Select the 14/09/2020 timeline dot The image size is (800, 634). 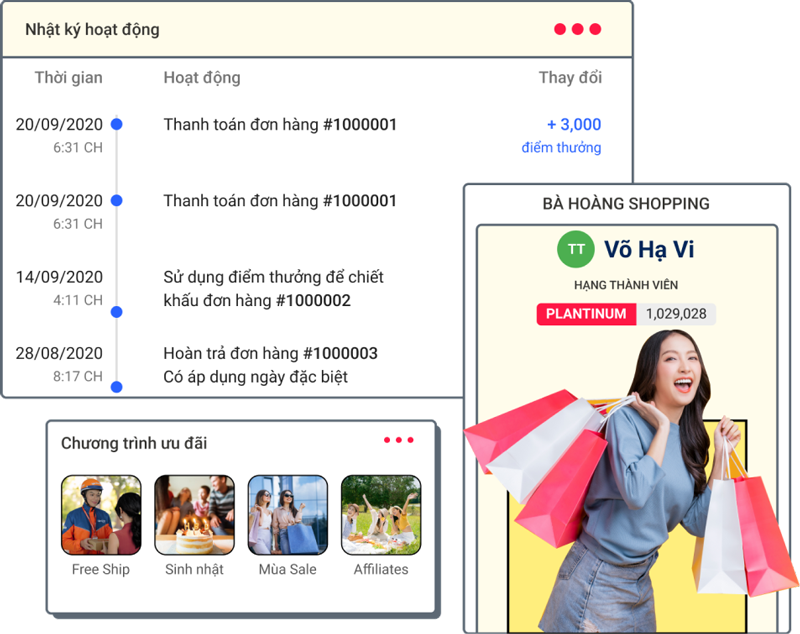coord(117,312)
